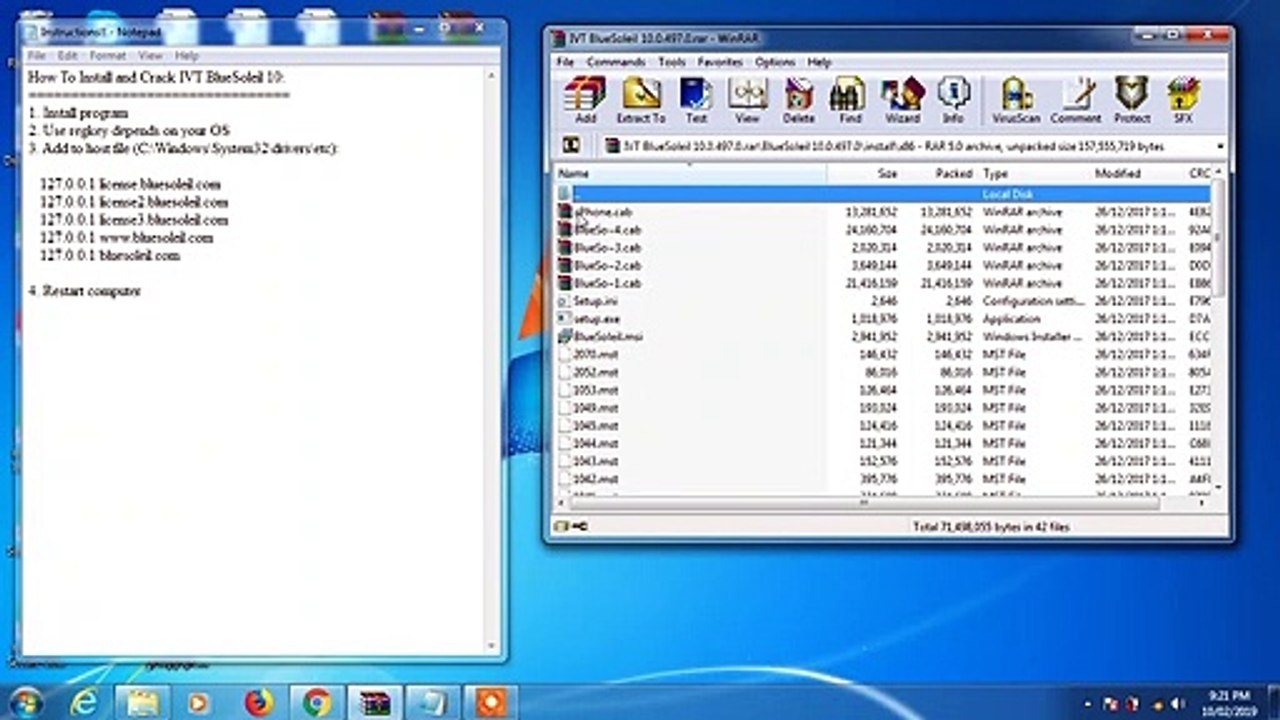Open WinRAR Options menu
The width and height of the screenshot is (1280, 720).
tap(775, 62)
